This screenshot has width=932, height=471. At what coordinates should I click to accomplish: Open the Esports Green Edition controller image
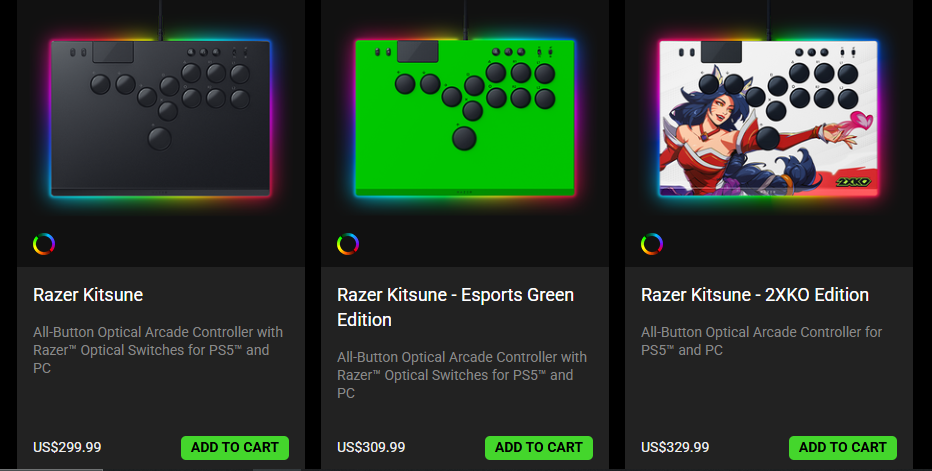tap(465, 118)
